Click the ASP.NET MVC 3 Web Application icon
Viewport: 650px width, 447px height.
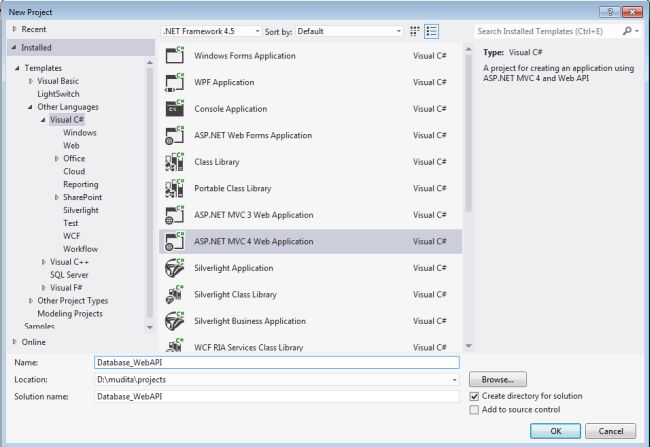175,215
